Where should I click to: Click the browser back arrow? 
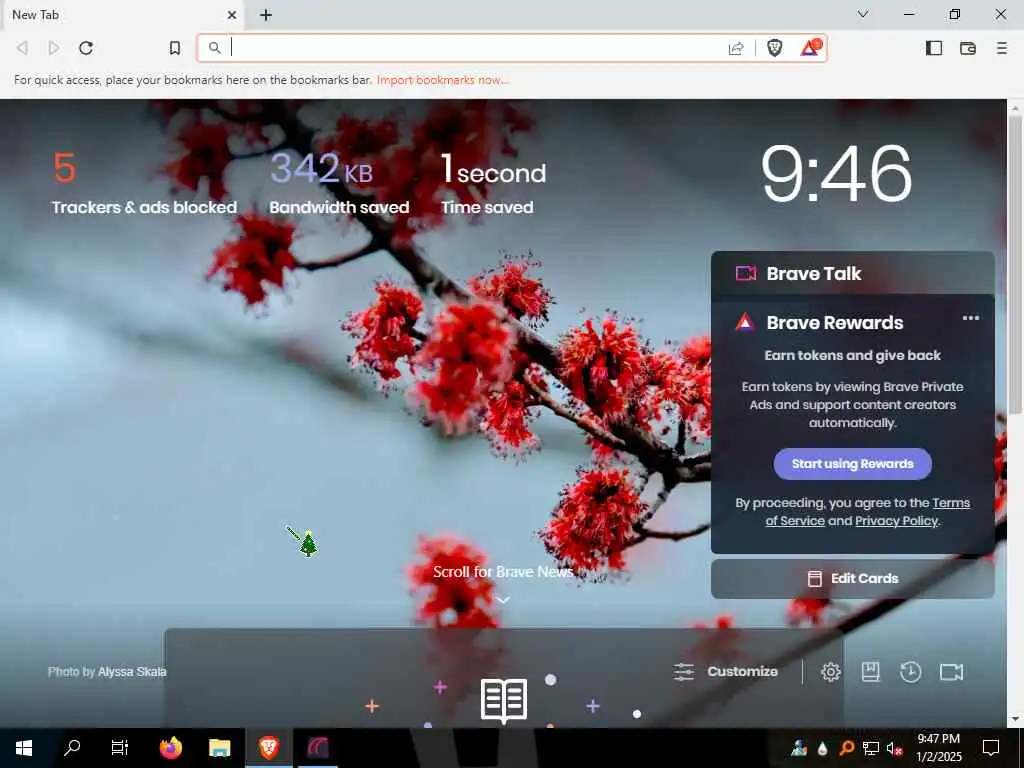point(22,48)
